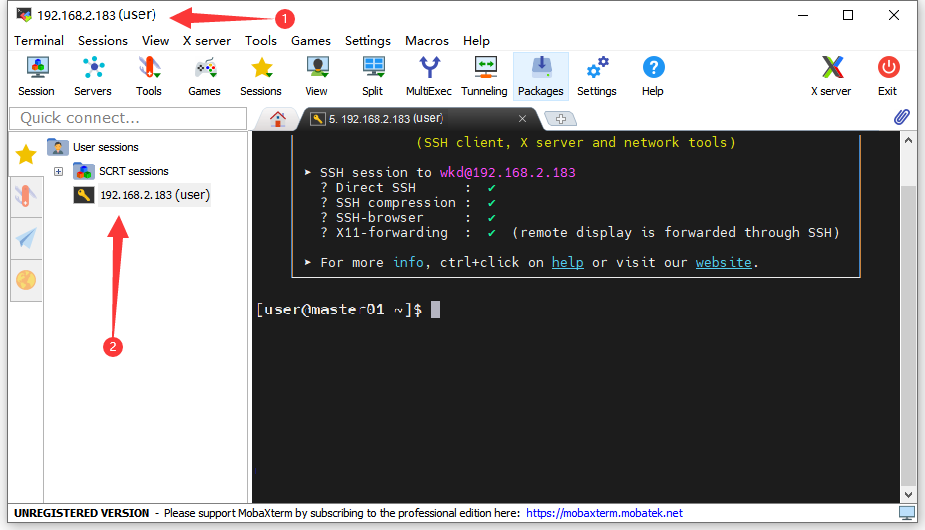Open the Terminal menu

(x=39, y=41)
